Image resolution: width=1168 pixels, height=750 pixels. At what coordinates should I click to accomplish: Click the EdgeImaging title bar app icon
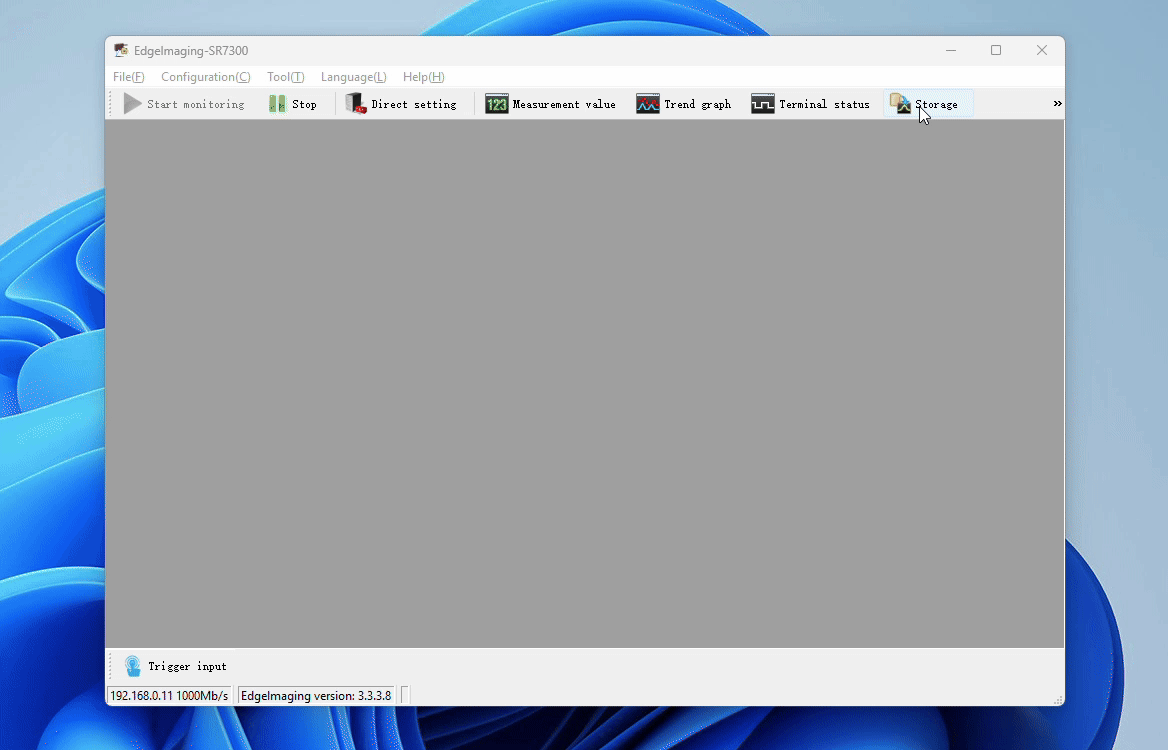tap(121, 50)
